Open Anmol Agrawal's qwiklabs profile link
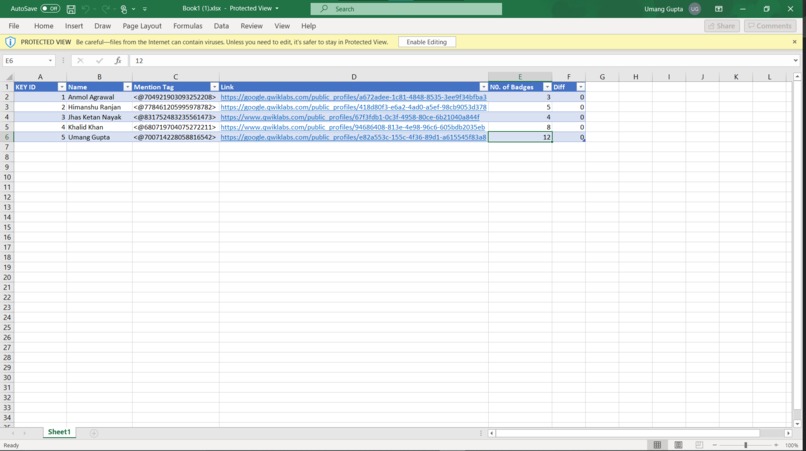This screenshot has width=806, height=451. (x=353, y=97)
